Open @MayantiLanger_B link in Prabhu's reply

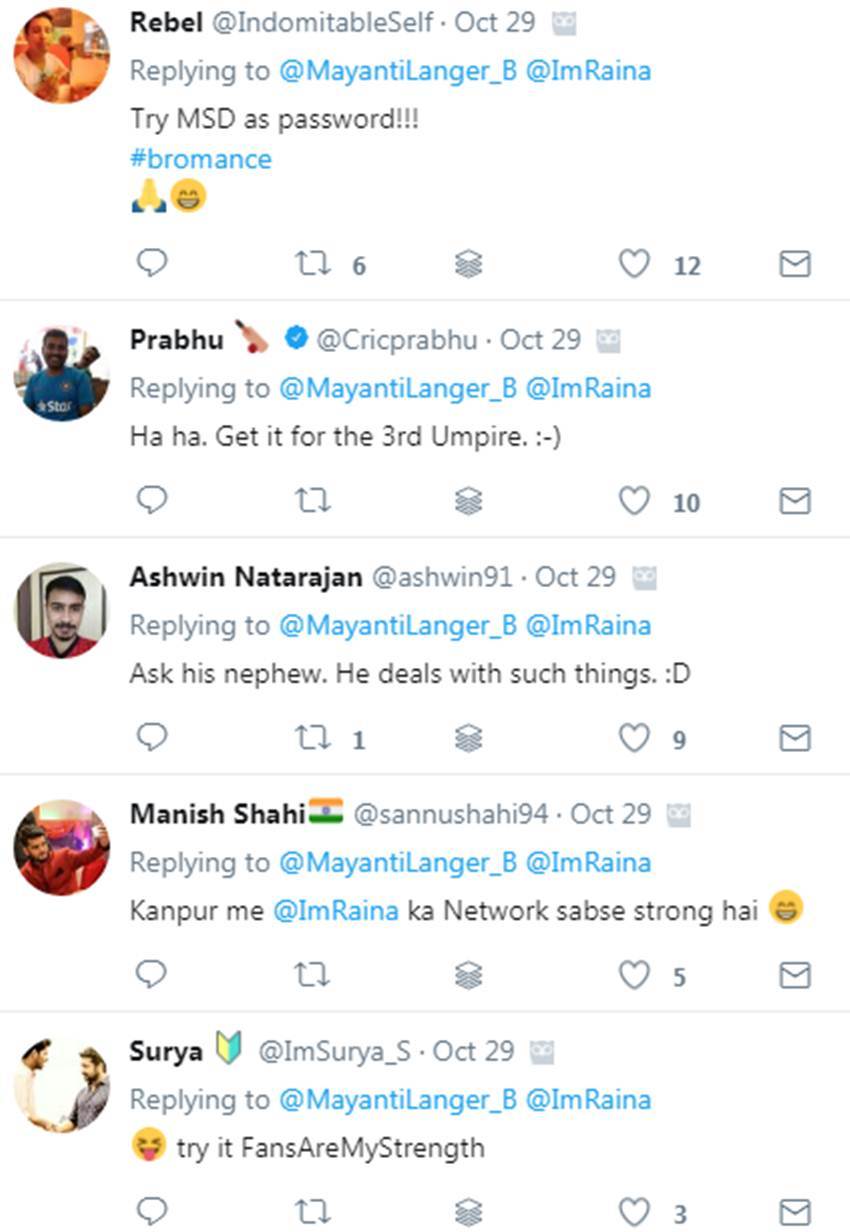point(398,388)
